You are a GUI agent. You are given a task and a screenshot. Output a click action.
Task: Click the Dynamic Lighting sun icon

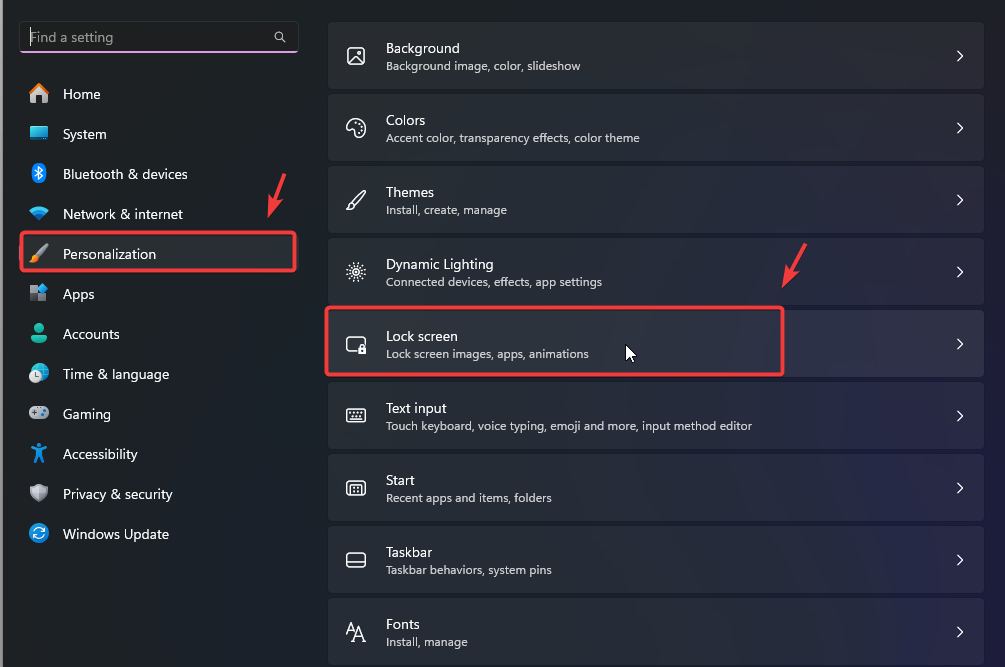point(356,272)
